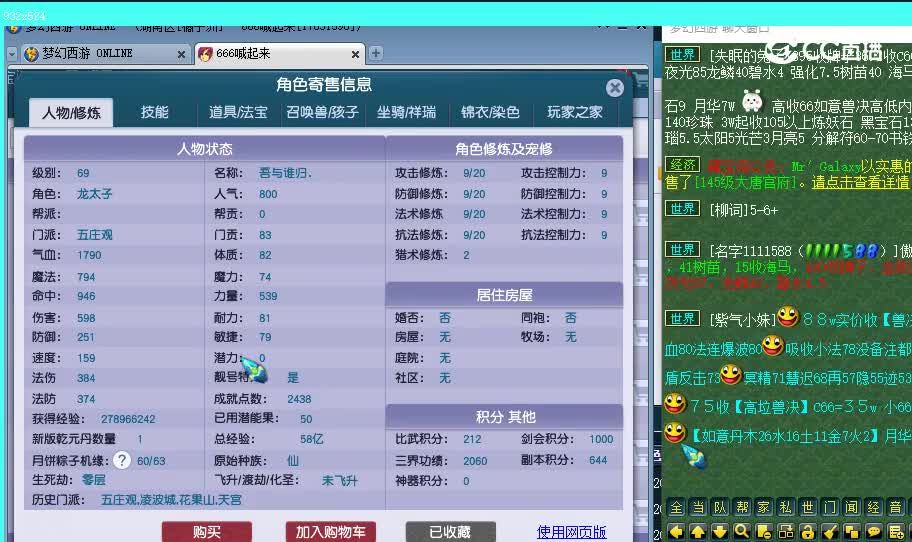Toggle the 闻 (rumor) chat channel

click(852, 508)
